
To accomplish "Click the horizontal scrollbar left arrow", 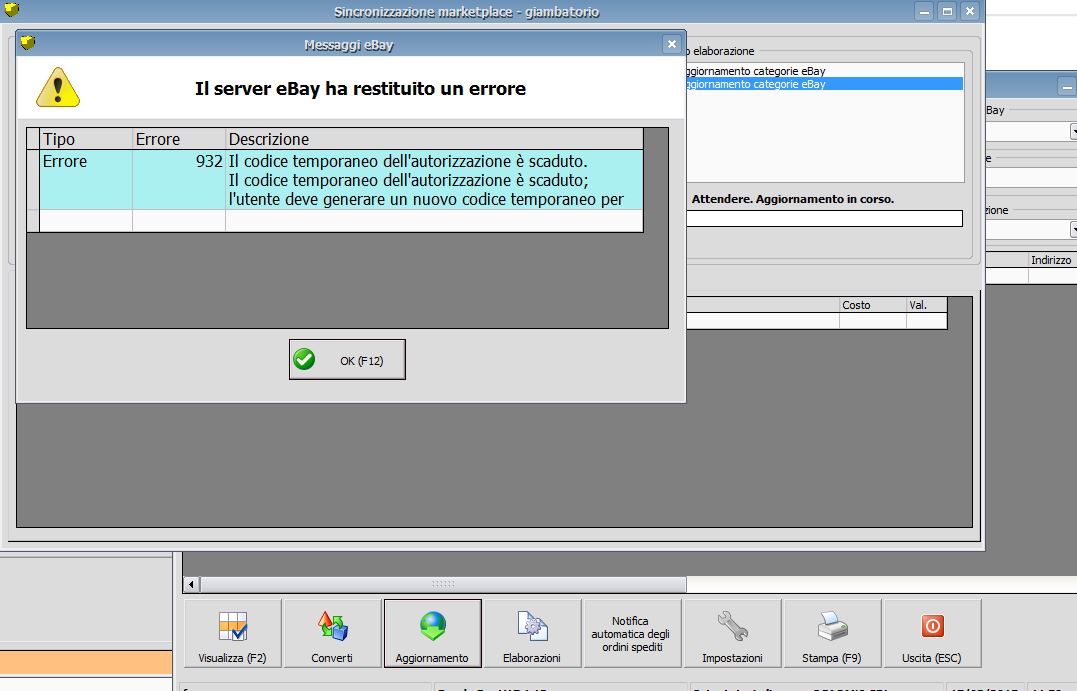I will 192,585.
